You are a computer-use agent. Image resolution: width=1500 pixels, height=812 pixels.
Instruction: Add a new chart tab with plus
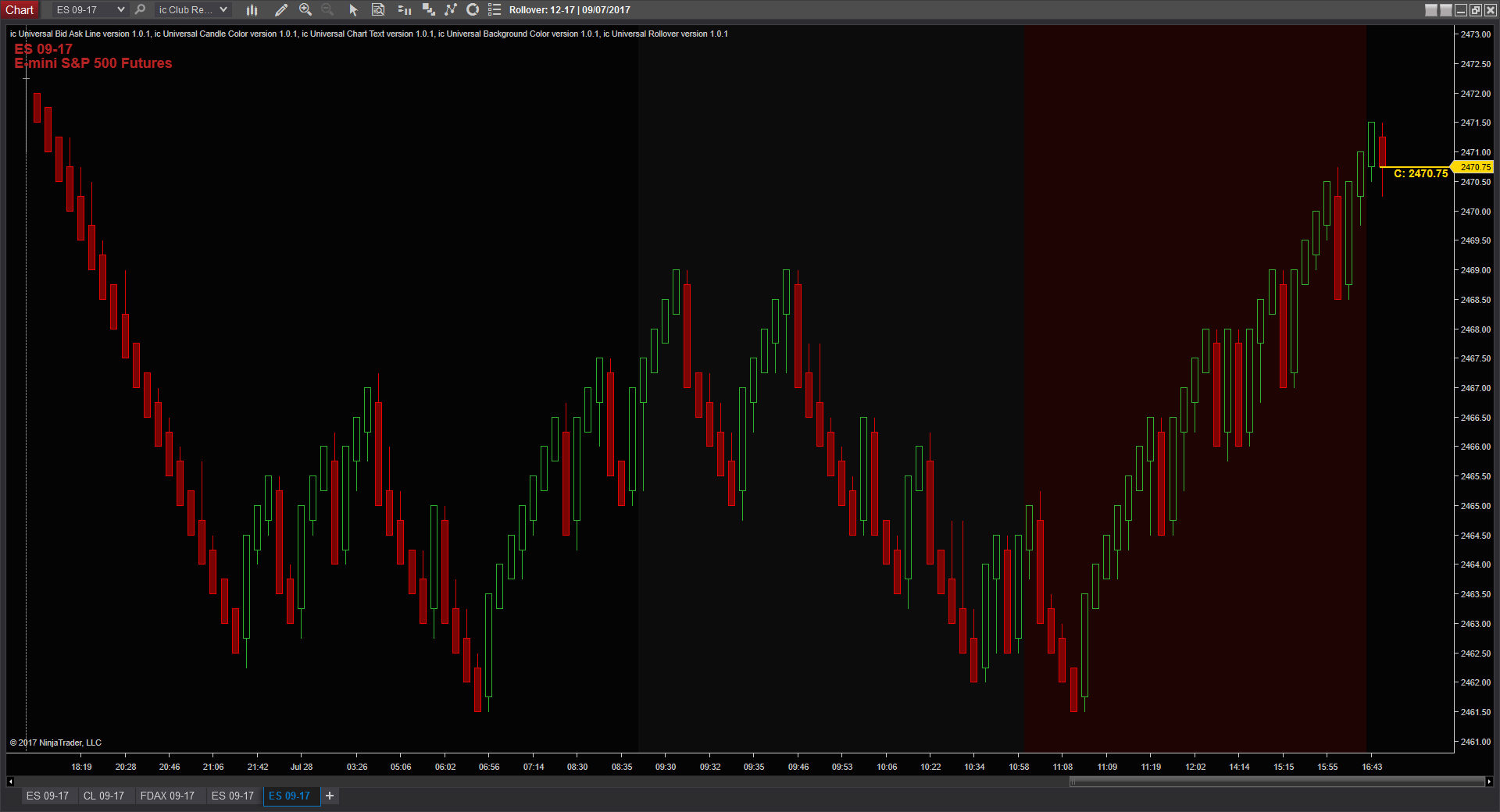tap(330, 796)
